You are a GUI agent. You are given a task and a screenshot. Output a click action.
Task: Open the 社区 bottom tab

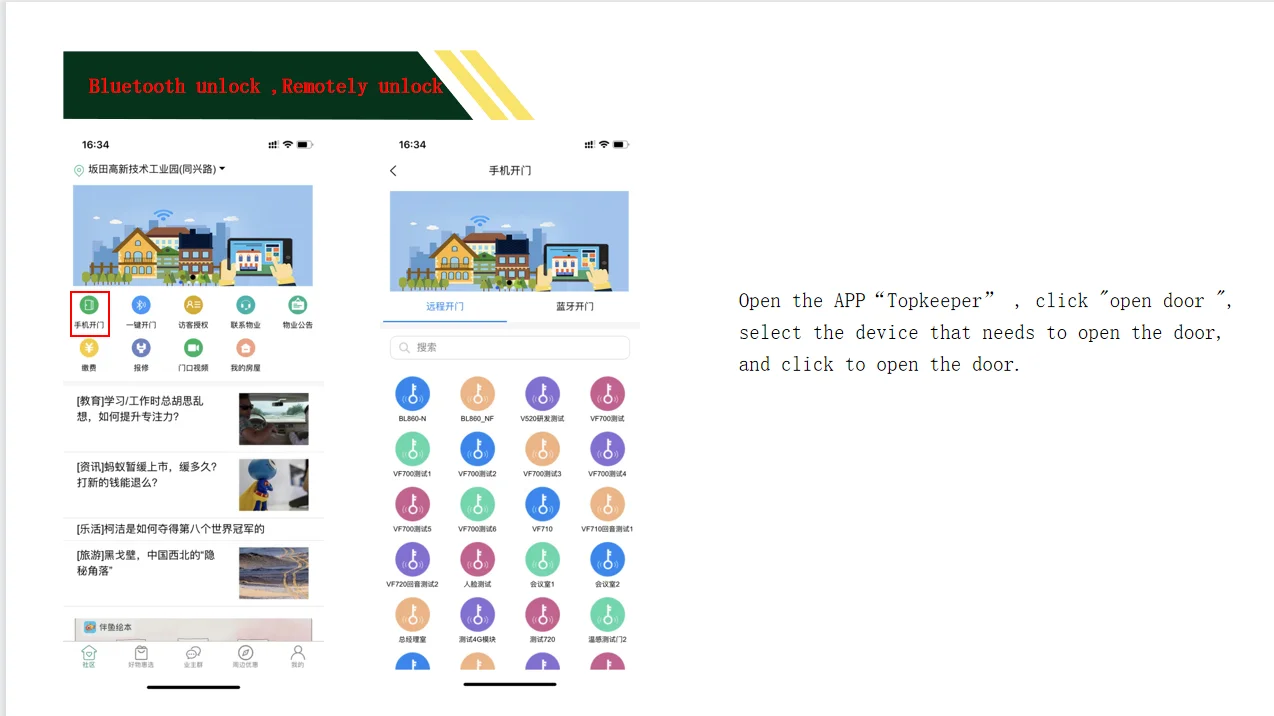[x=89, y=656]
